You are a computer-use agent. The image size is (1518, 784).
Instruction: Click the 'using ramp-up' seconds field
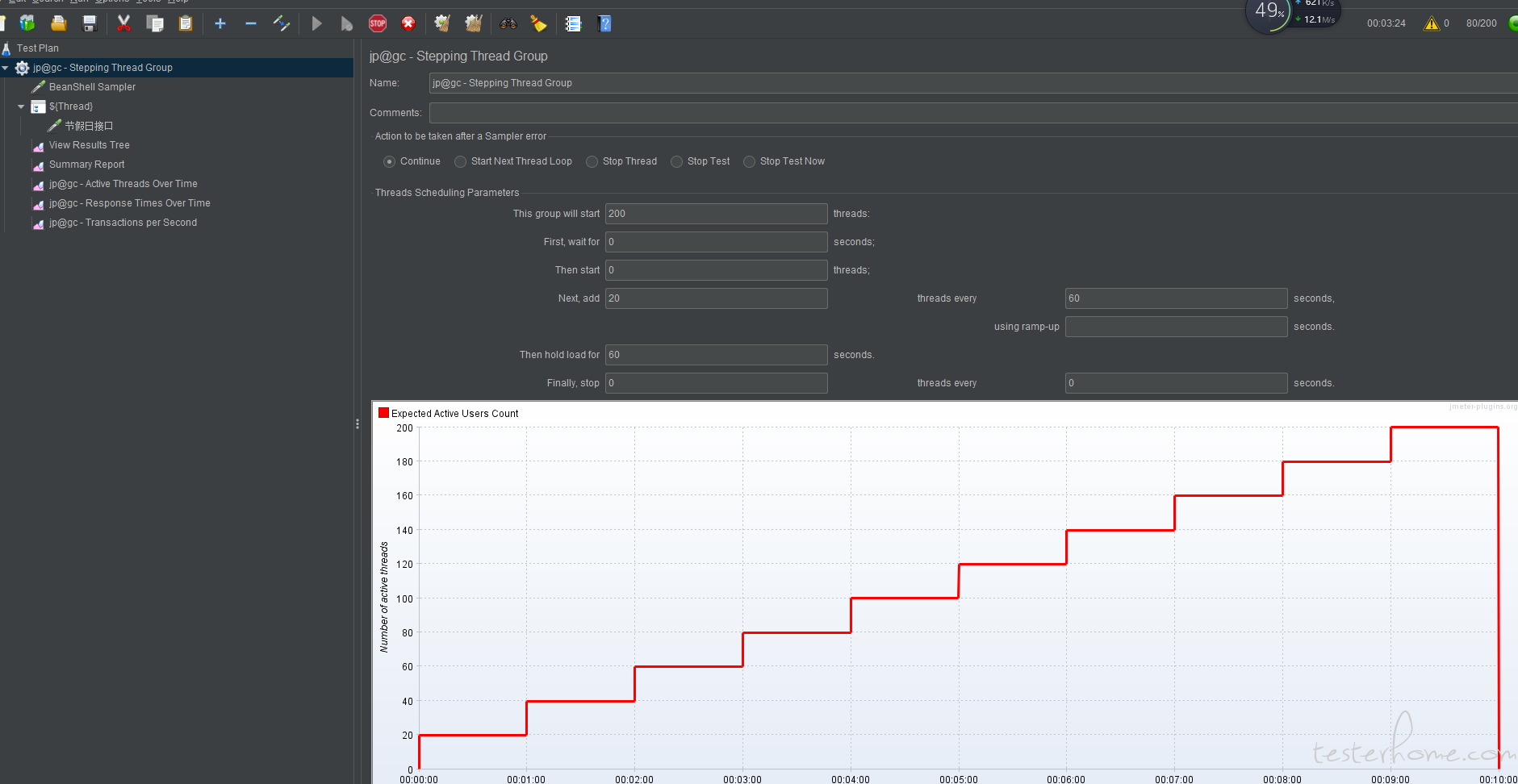point(1177,327)
